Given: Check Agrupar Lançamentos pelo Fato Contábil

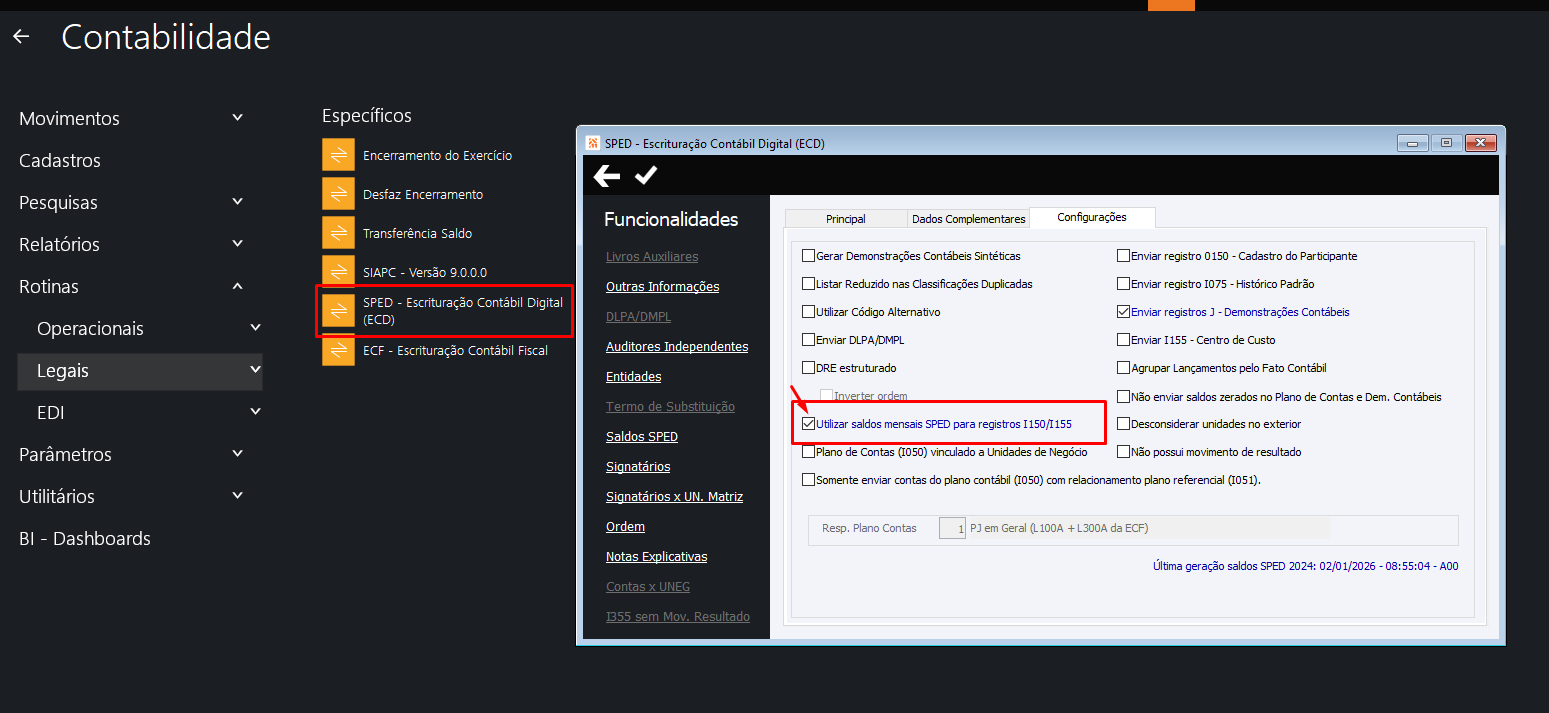Looking at the screenshot, I should 1124,368.
